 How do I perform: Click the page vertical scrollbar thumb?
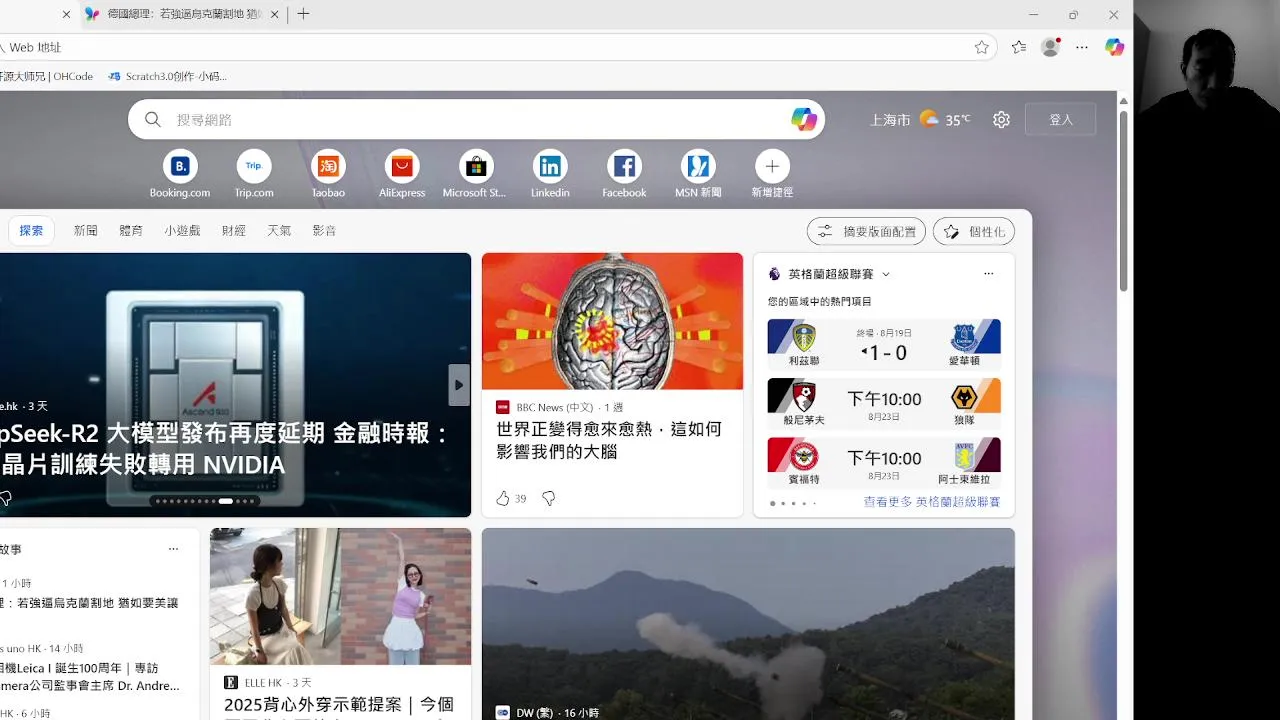(1123, 200)
